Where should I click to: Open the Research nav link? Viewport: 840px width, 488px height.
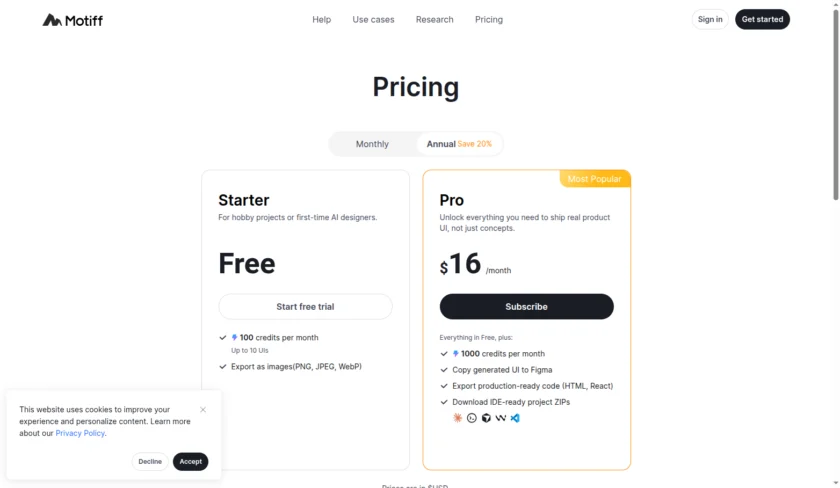tap(434, 19)
